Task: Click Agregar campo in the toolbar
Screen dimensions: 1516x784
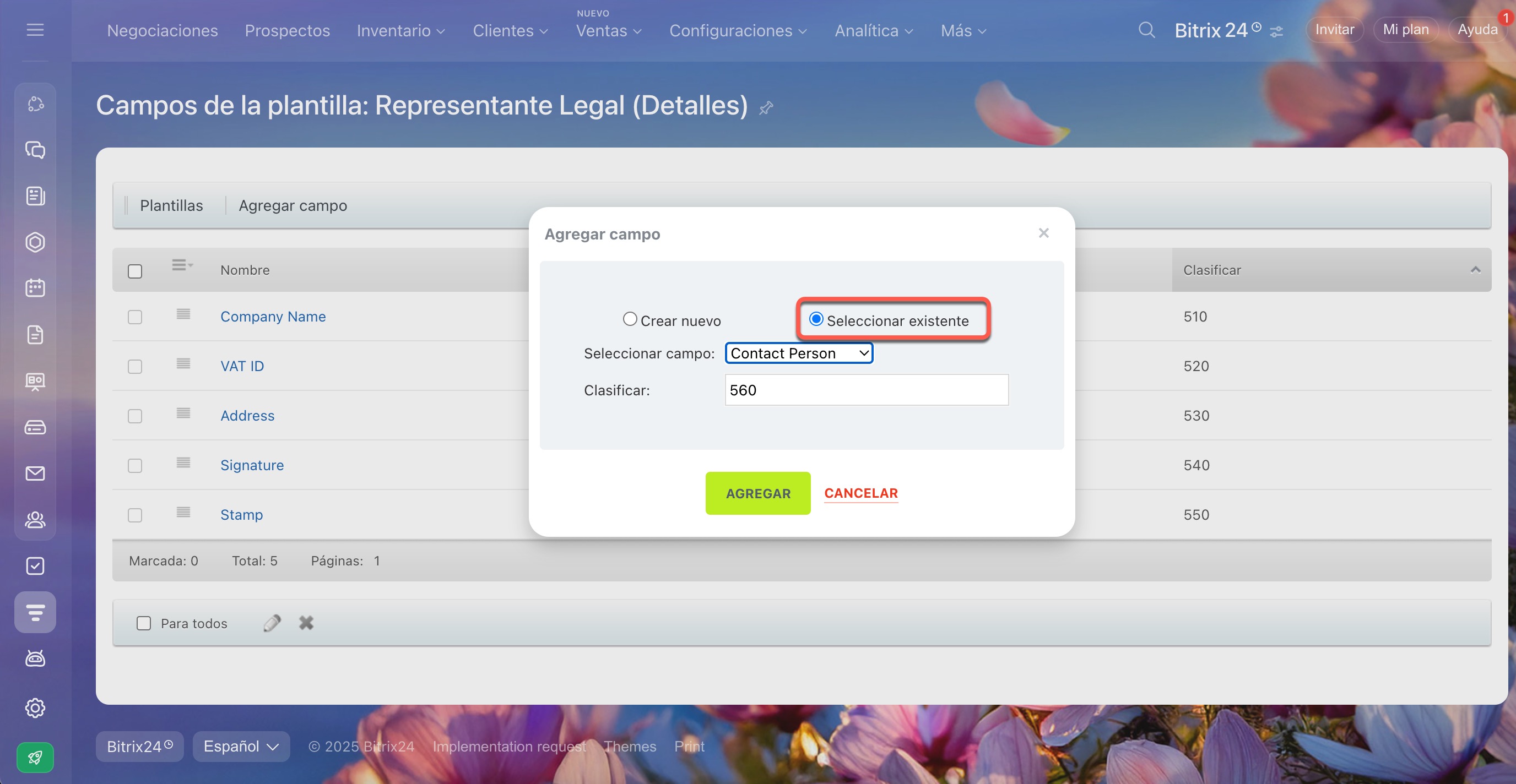Action: 293,205
